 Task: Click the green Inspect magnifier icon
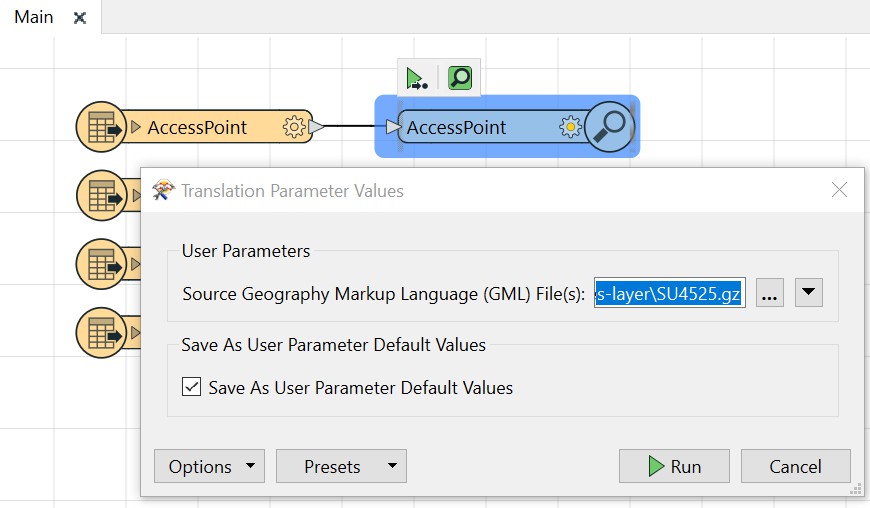pyautogui.click(x=460, y=78)
